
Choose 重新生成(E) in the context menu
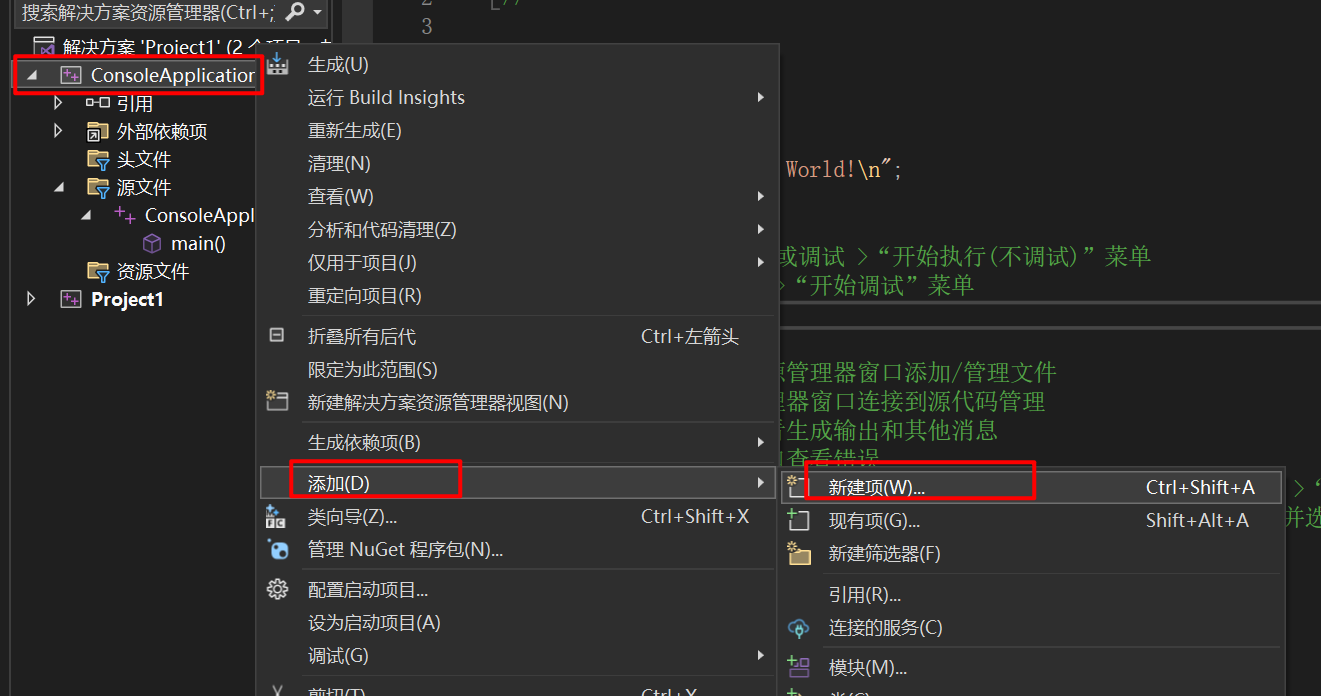coord(354,130)
